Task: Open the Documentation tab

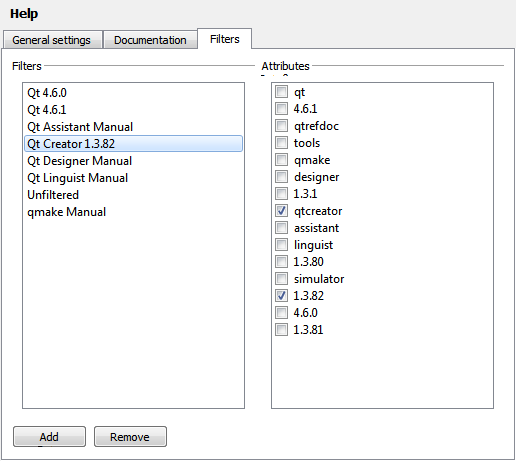Action: [150, 40]
